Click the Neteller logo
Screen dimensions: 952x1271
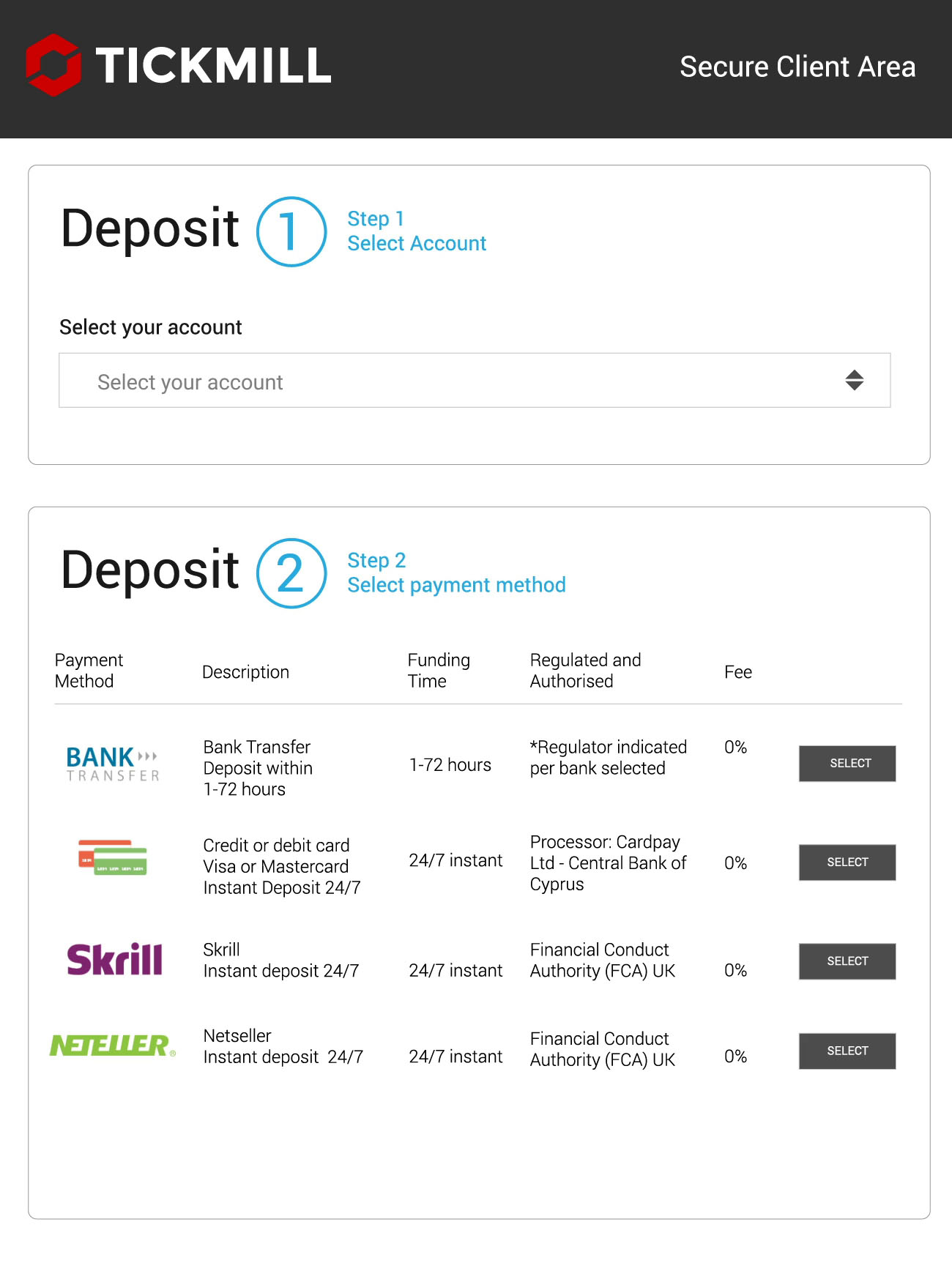[113, 1045]
